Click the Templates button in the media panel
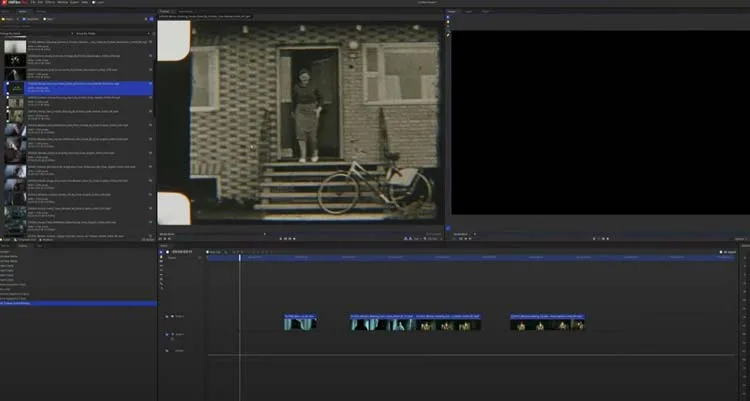Image resolution: width=750 pixels, height=401 pixels. 31,19
